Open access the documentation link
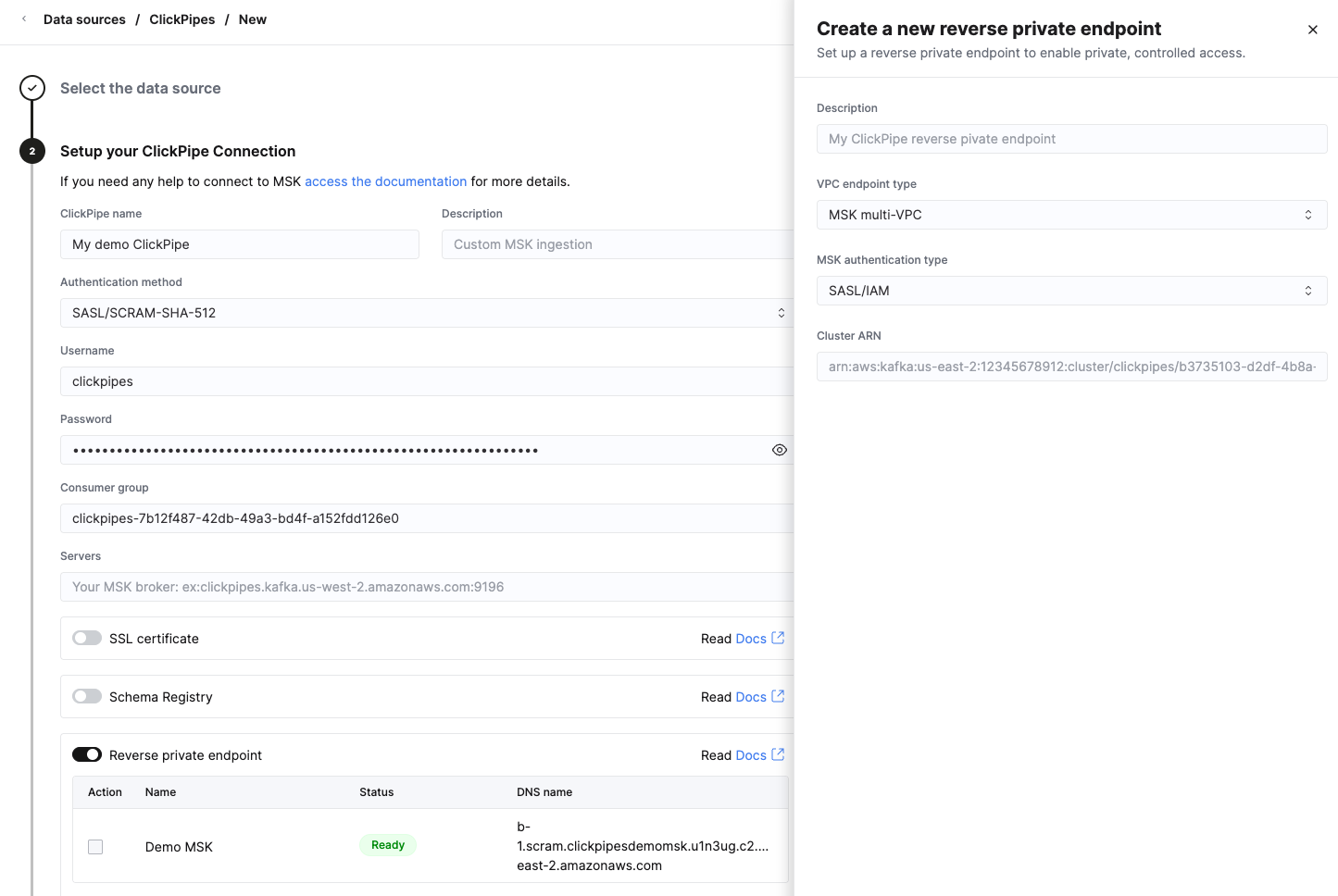 385,181
